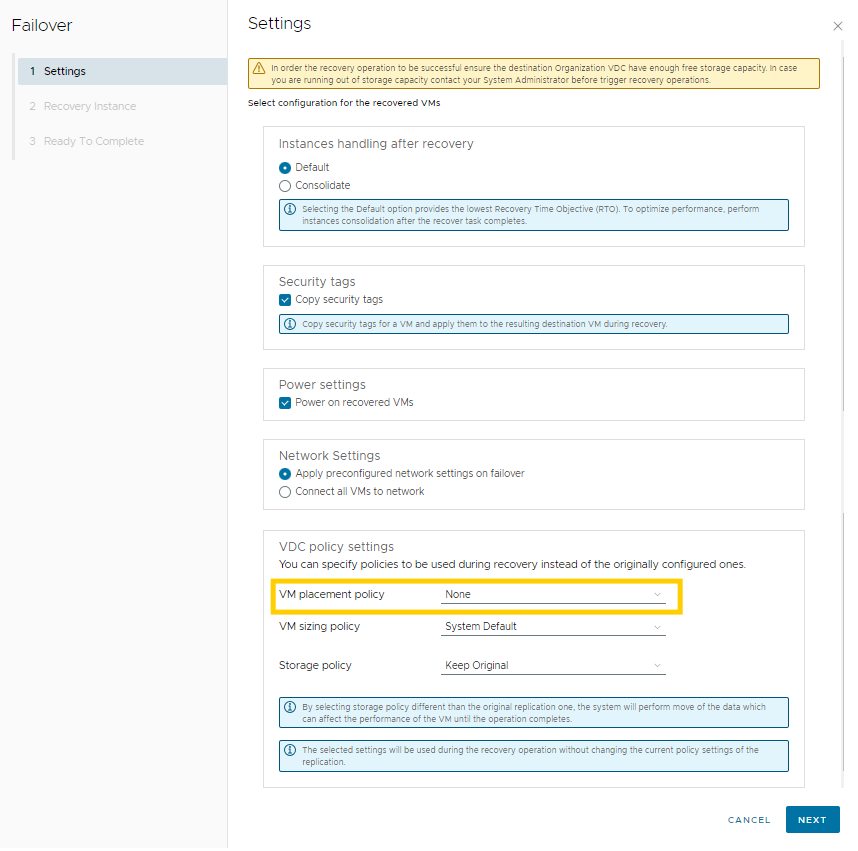The height and width of the screenshot is (851, 858).
Task: Close the Failover wizard with X icon
Action: click(x=837, y=26)
